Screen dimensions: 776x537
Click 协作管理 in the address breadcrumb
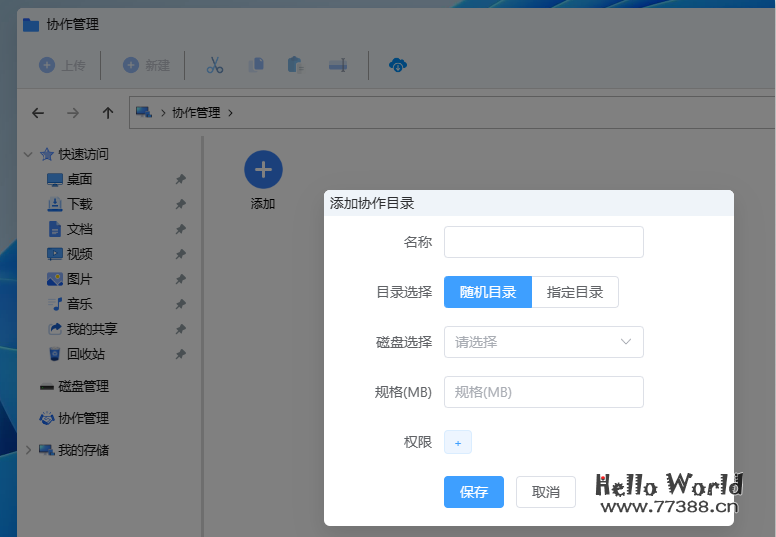click(196, 113)
